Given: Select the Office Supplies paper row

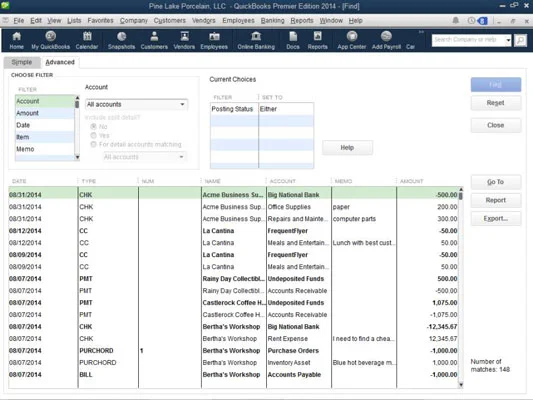Looking at the screenshot, I should tap(234, 207).
